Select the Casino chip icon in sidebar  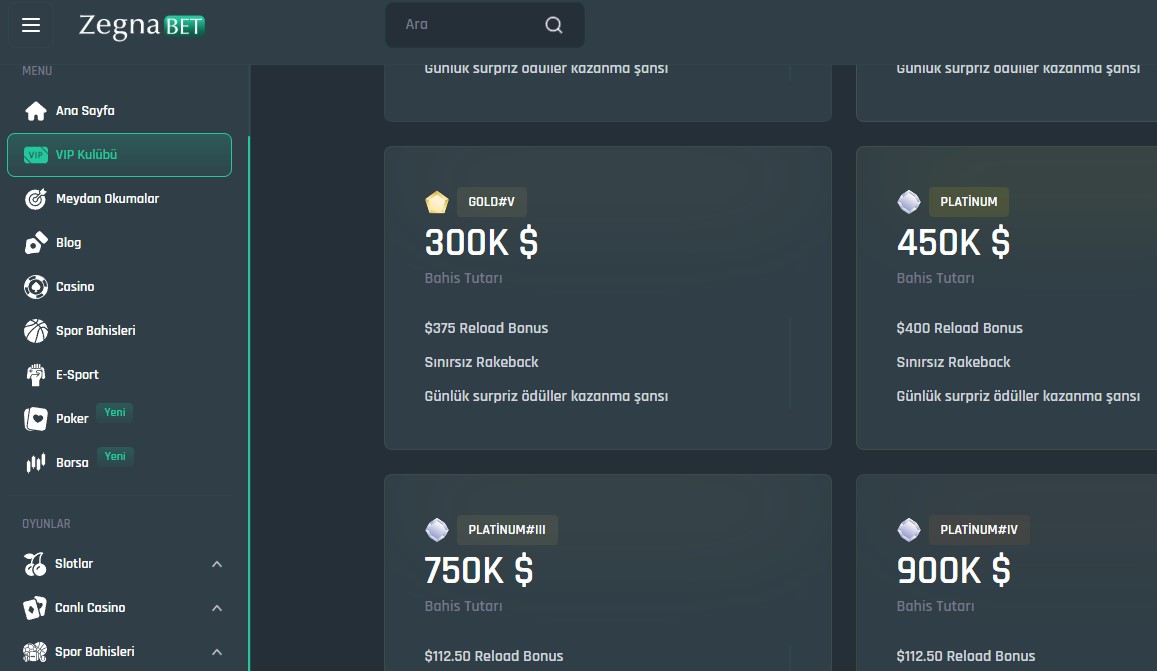(x=35, y=286)
